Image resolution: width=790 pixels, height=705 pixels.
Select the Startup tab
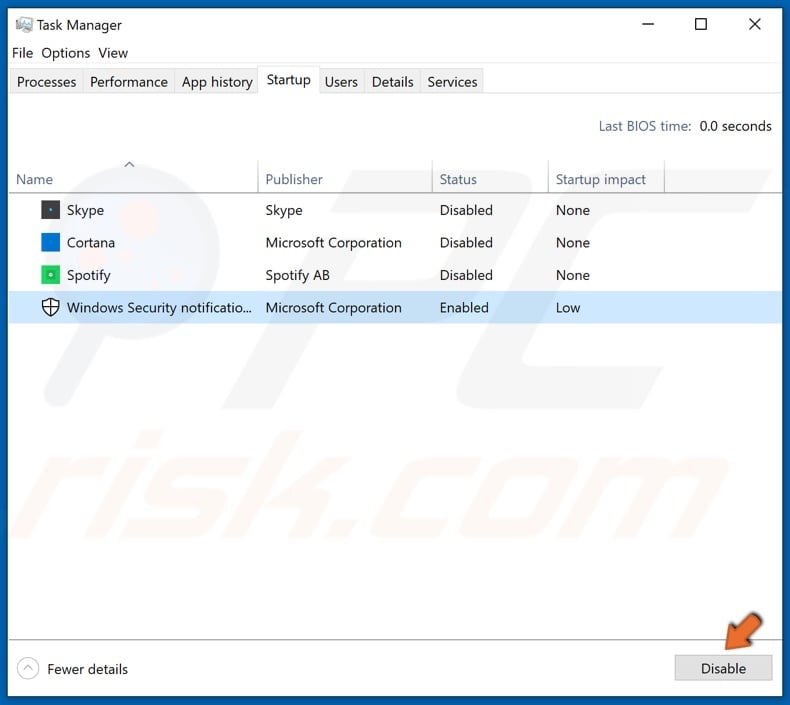289,80
